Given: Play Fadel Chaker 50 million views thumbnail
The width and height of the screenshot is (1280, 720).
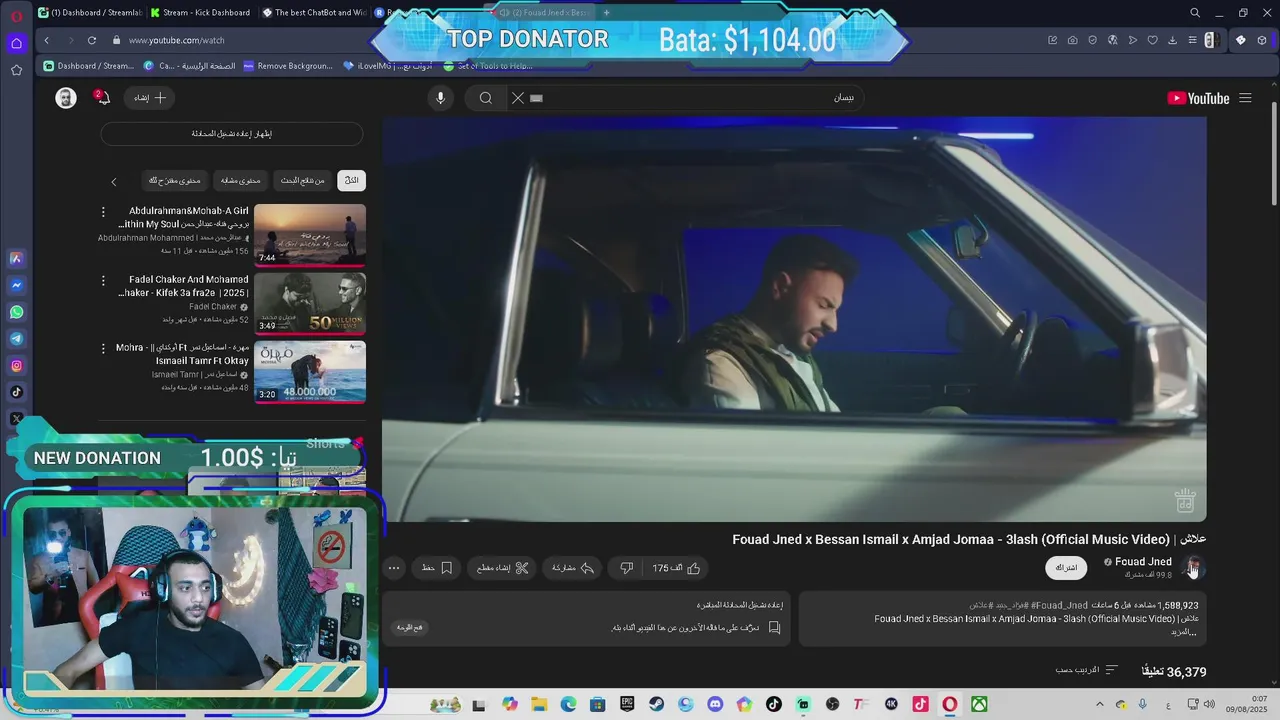Looking at the screenshot, I should tap(310, 303).
